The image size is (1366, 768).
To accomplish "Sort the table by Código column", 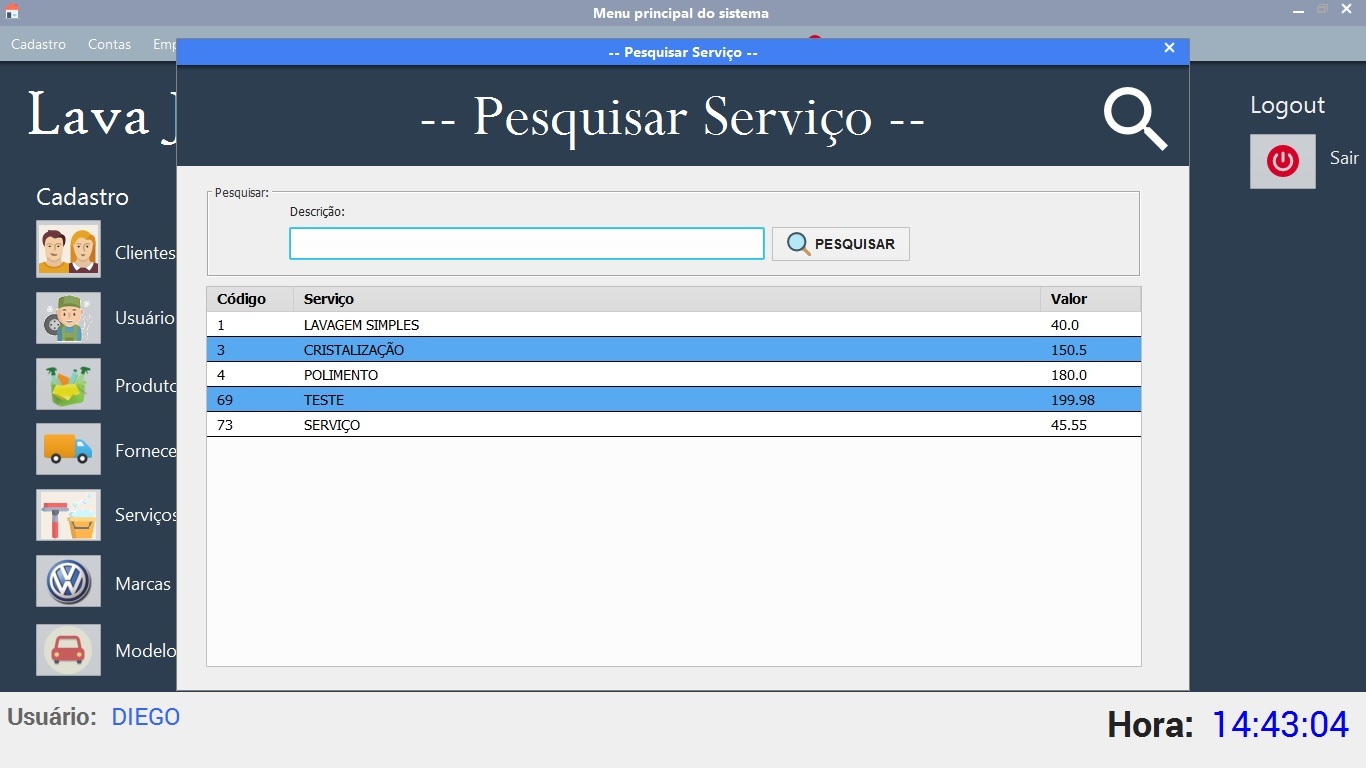I will [250, 299].
